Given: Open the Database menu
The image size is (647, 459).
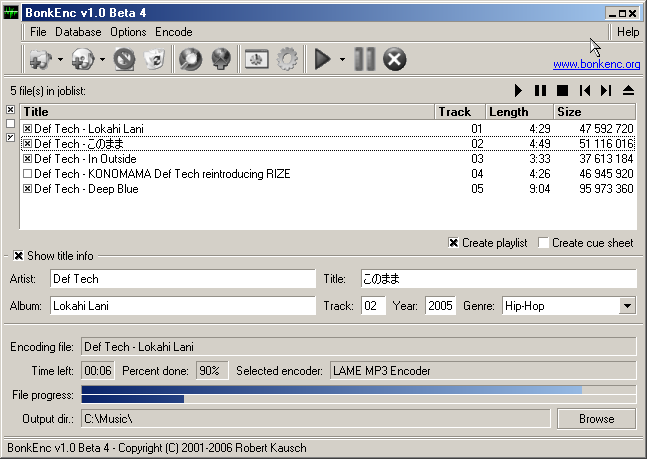Looking at the screenshot, I should (x=77, y=32).
